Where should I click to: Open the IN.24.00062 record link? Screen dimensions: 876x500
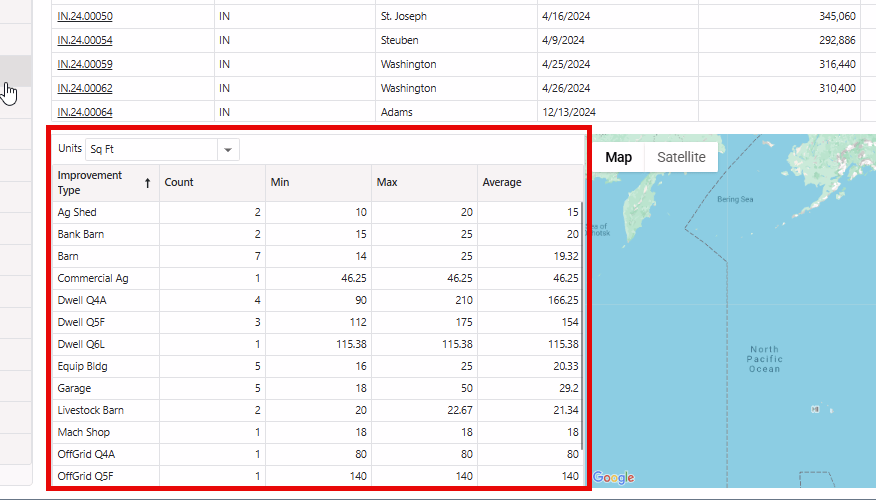(x=85, y=89)
